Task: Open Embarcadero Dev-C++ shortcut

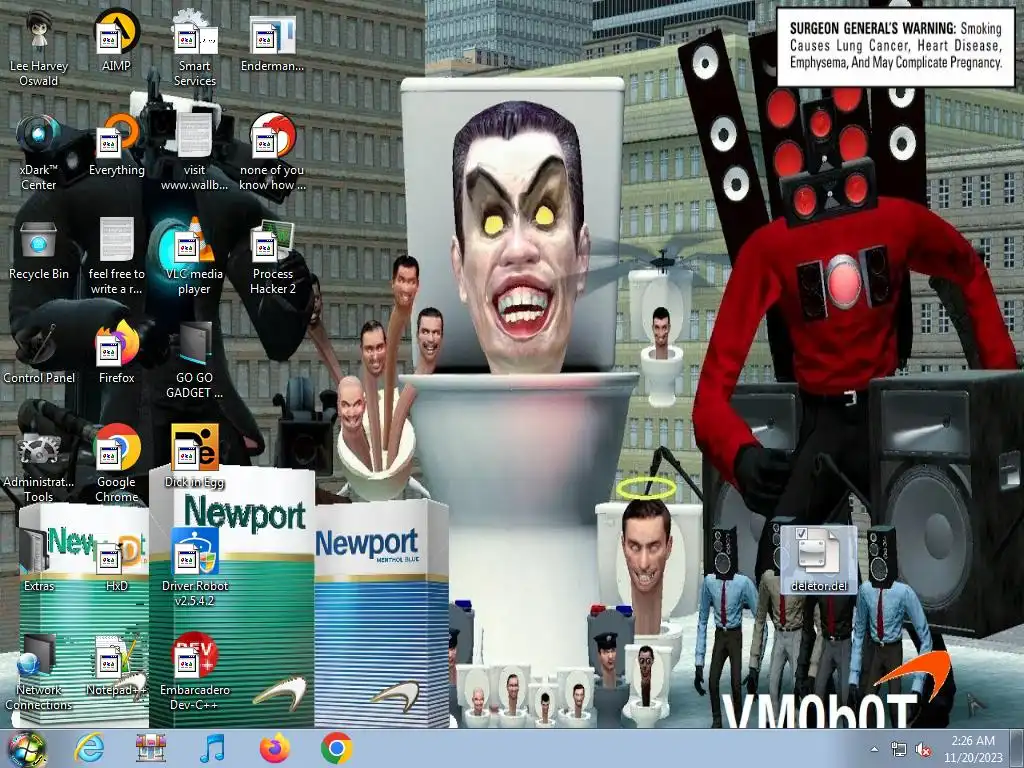Action: click(195, 673)
